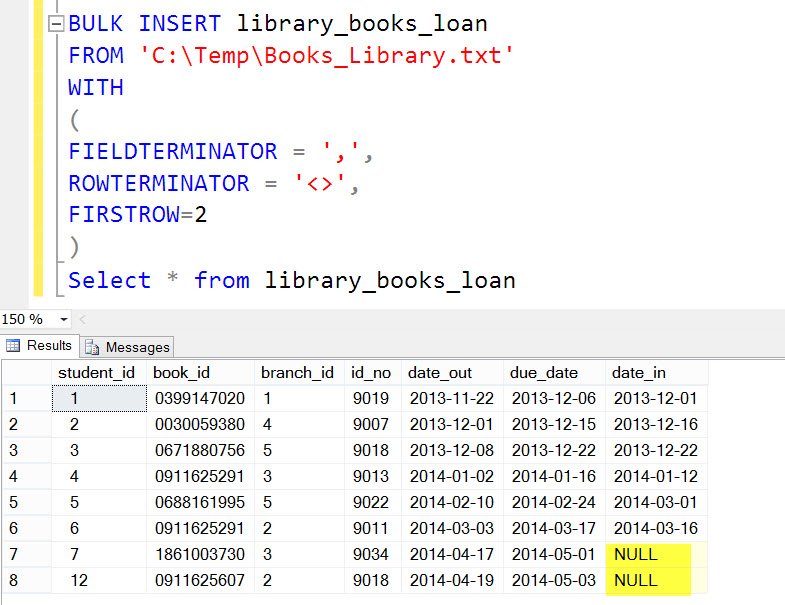Select date_in cell 2014-03-01

click(656, 502)
